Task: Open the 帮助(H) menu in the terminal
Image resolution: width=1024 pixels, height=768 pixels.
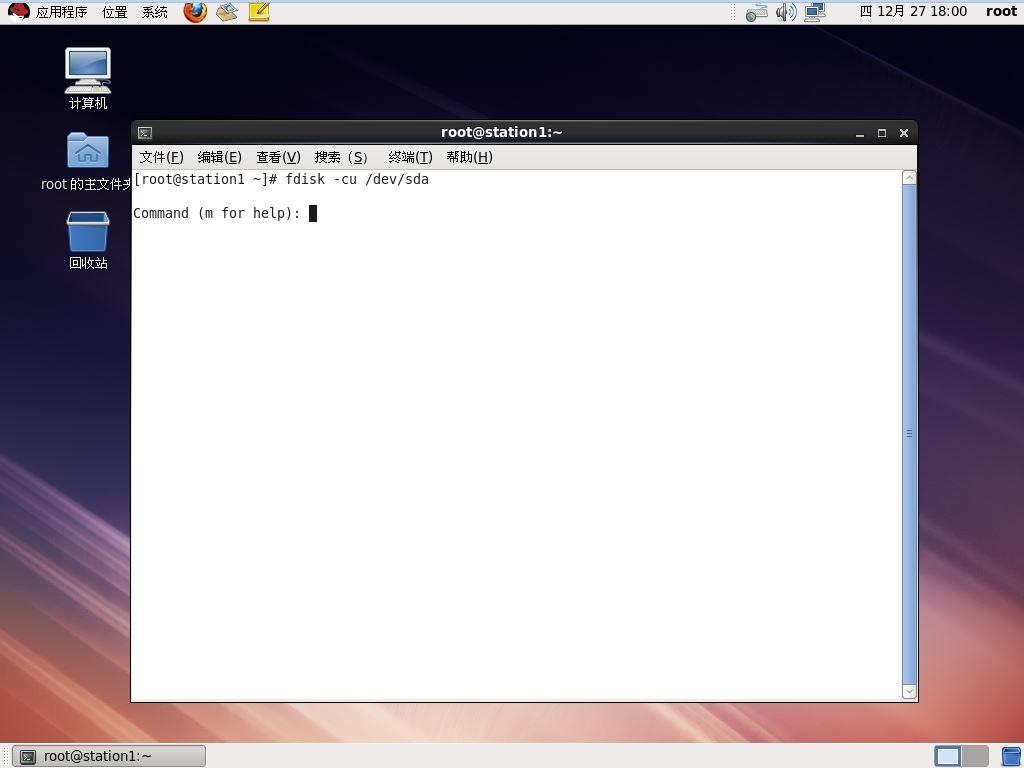Action: 470,157
